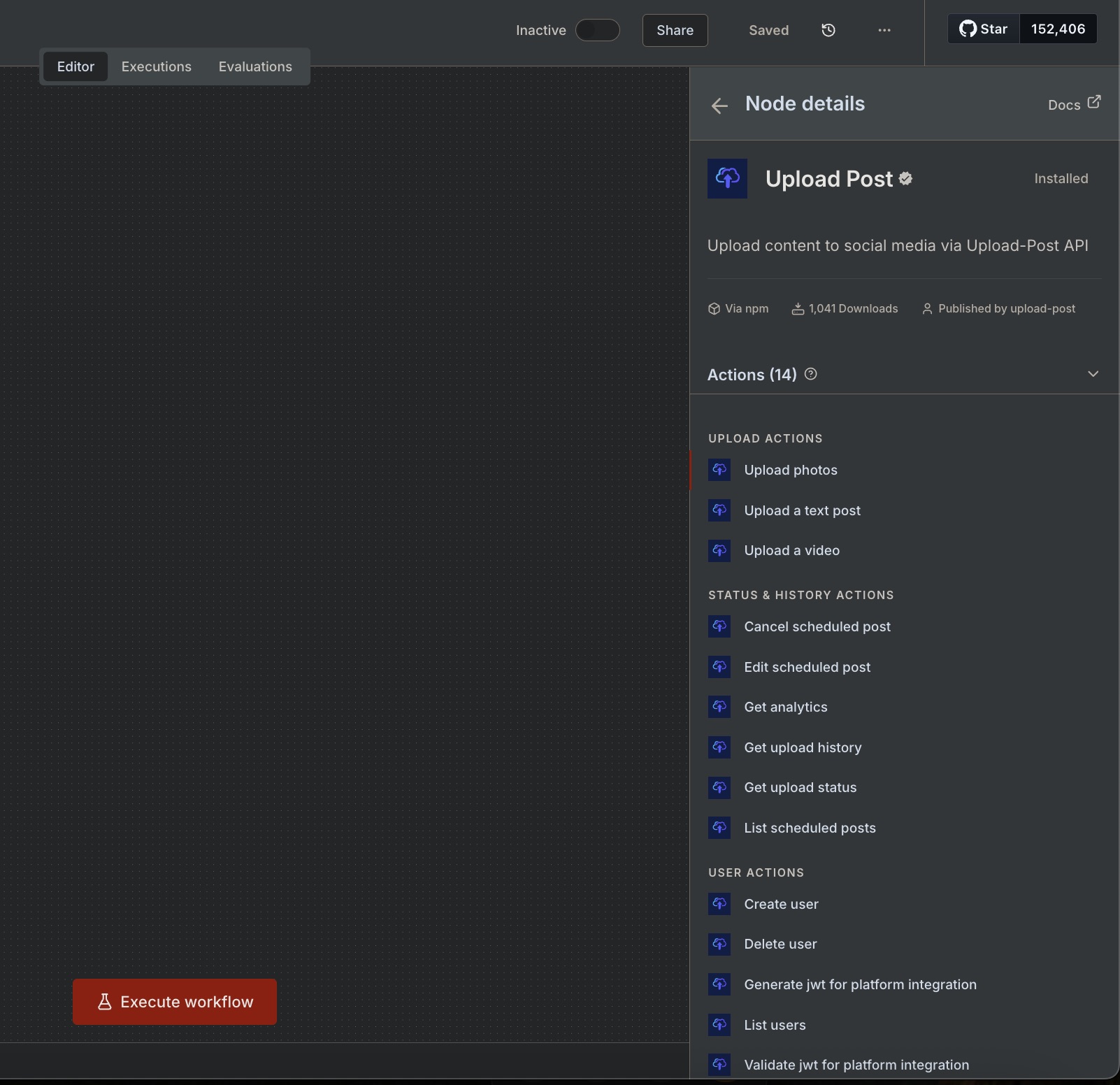
Task: Click the Upload Post node logo icon
Action: [x=727, y=178]
